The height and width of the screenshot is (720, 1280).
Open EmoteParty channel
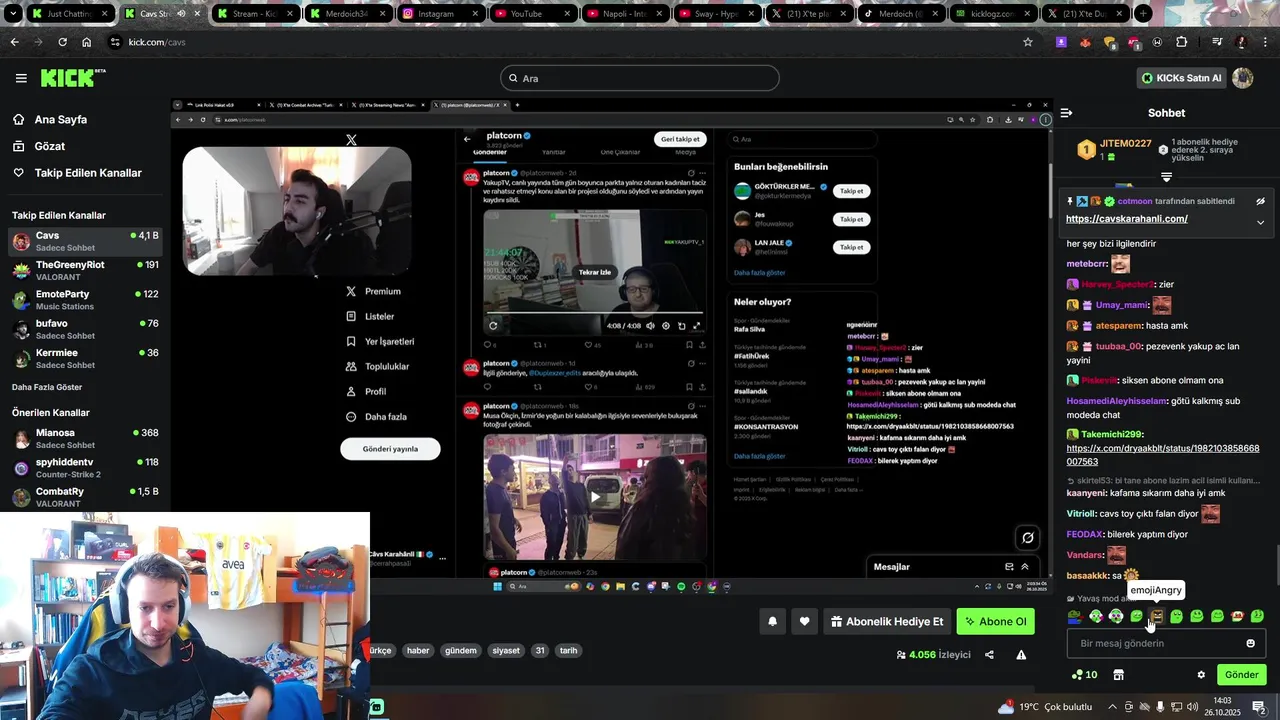(85, 300)
